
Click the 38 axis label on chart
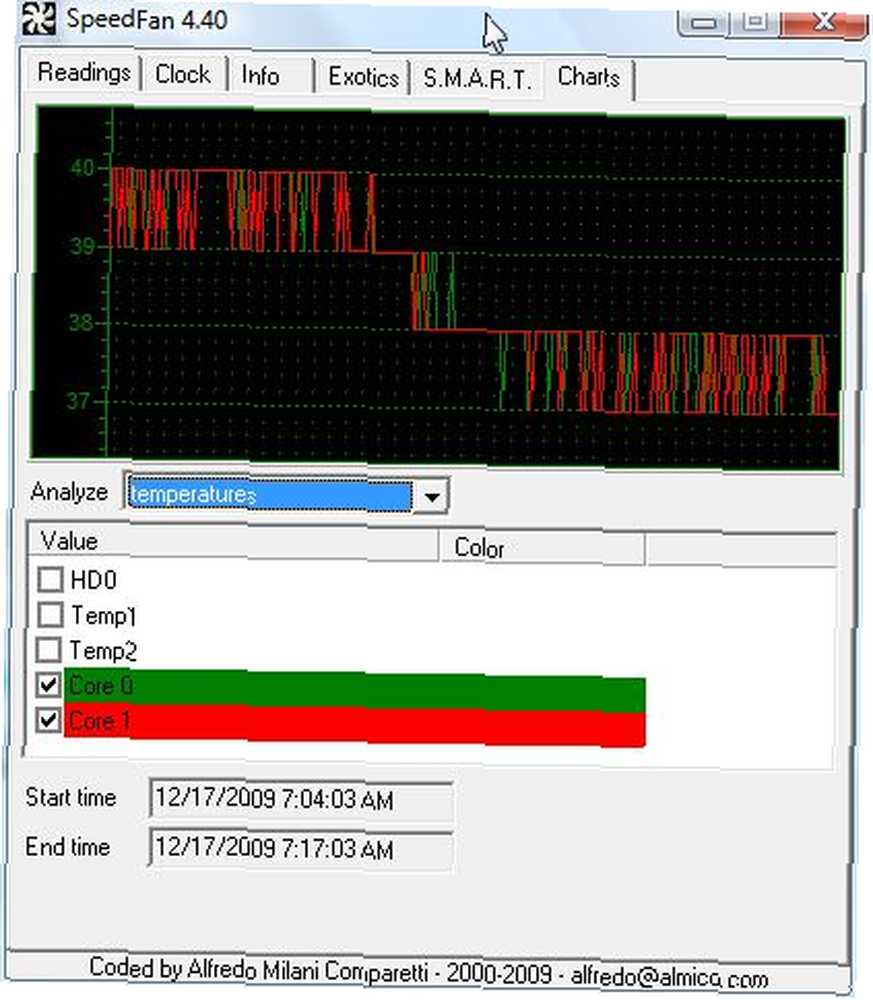pyautogui.click(x=81, y=323)
